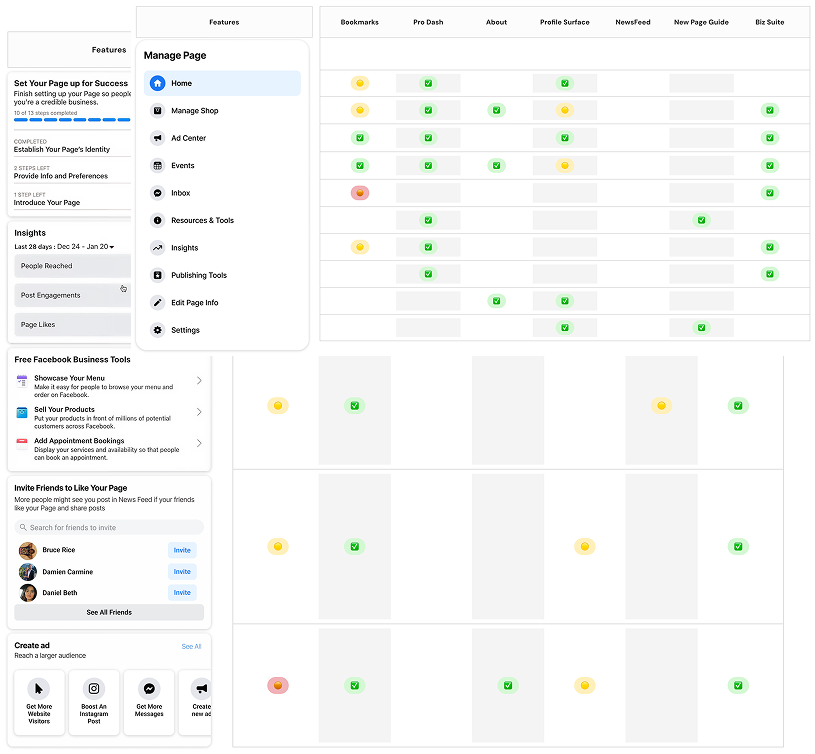Click Showcase Your Menu purple icon
This screenshot has height=754, width=815.
point(22,381)
